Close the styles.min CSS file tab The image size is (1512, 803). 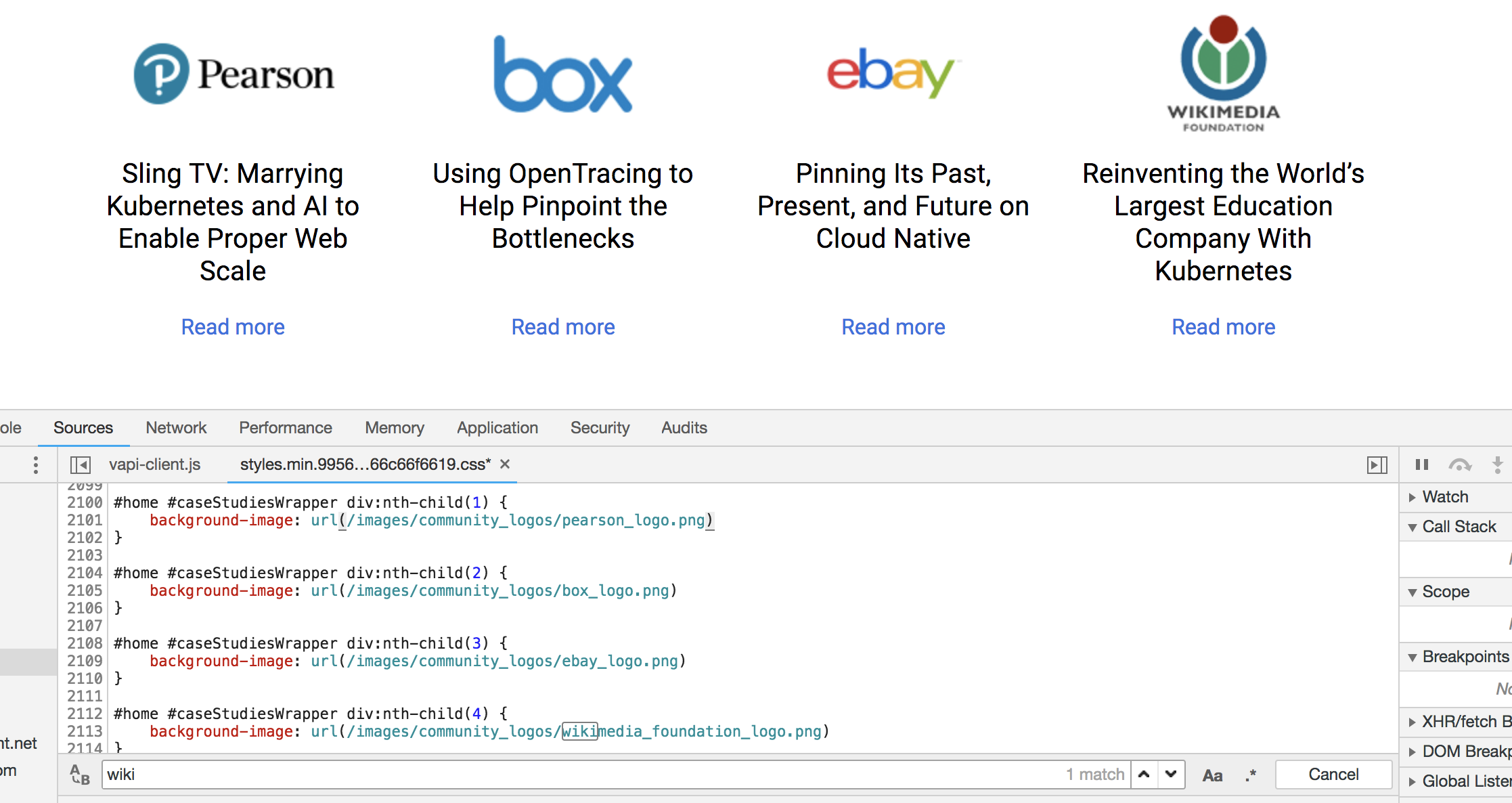point(505,464)
